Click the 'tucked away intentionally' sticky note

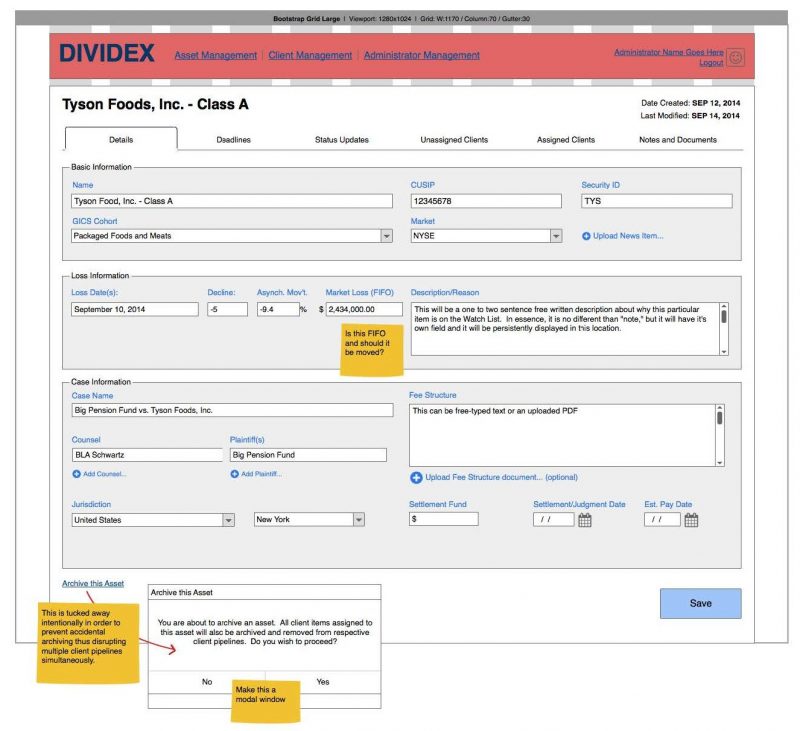coord(88,643)
